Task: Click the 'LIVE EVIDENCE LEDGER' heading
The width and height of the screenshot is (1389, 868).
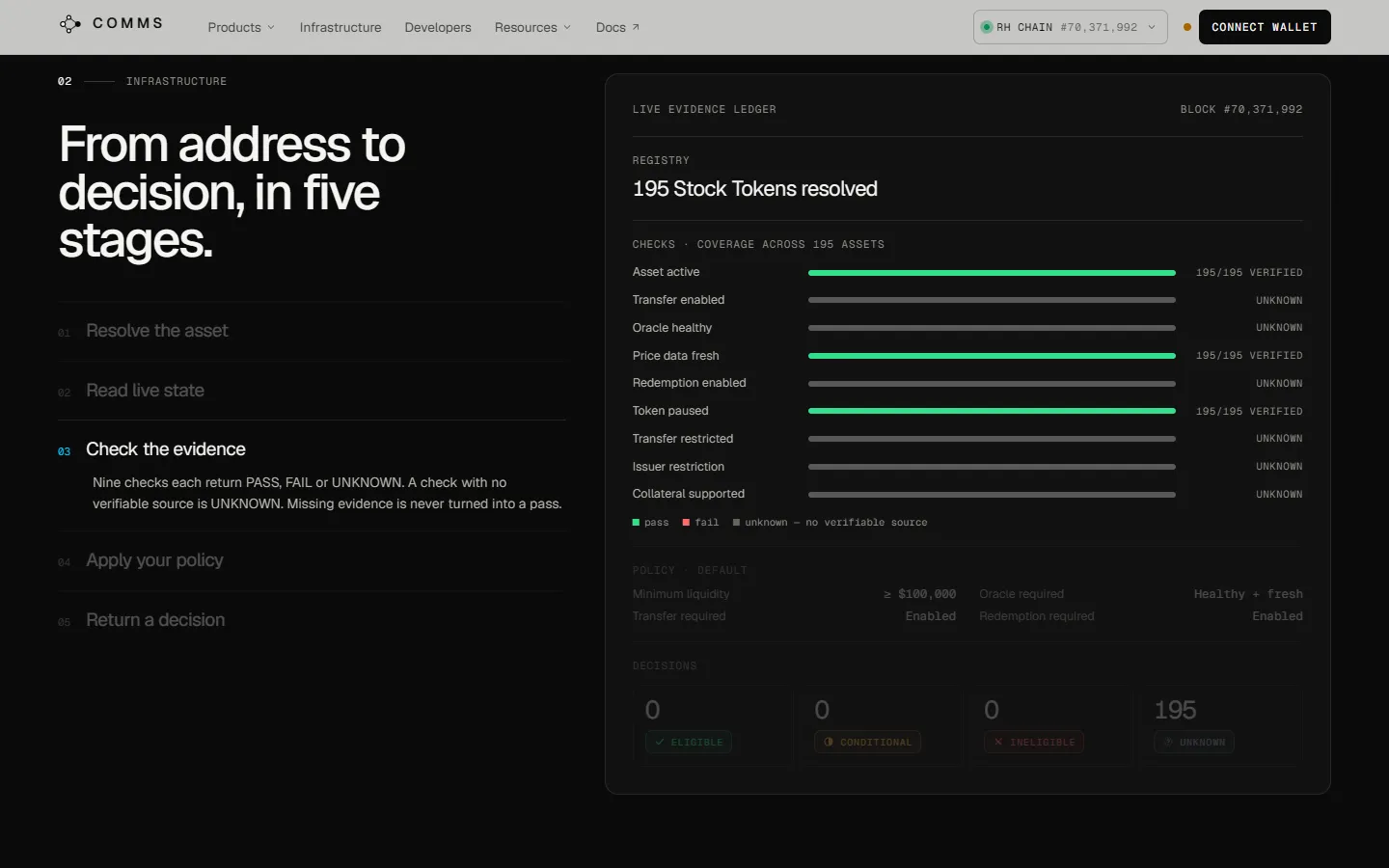Action: click(704, 109)
